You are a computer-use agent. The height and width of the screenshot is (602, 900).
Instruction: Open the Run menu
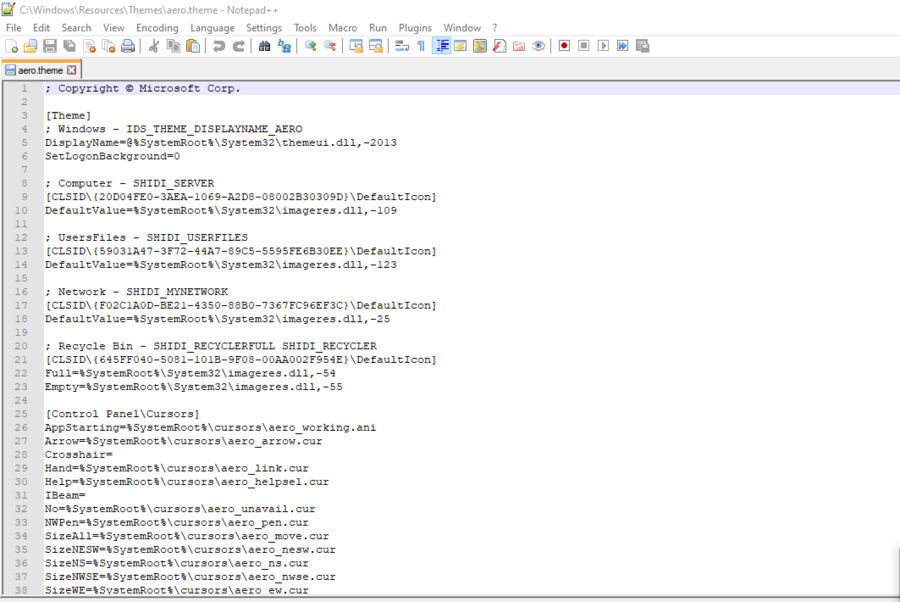[378, 28]
